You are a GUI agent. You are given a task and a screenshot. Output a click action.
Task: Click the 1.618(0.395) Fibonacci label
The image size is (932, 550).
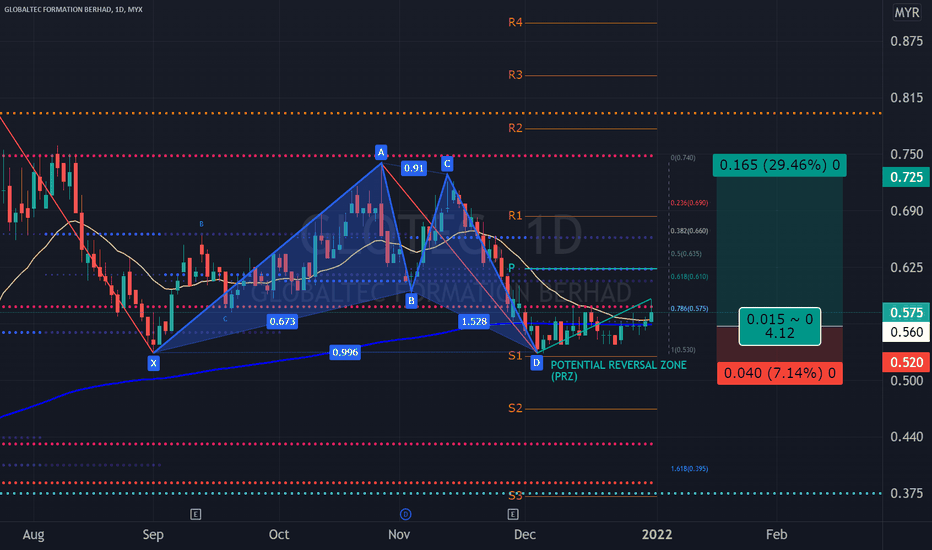pos(689,469)
